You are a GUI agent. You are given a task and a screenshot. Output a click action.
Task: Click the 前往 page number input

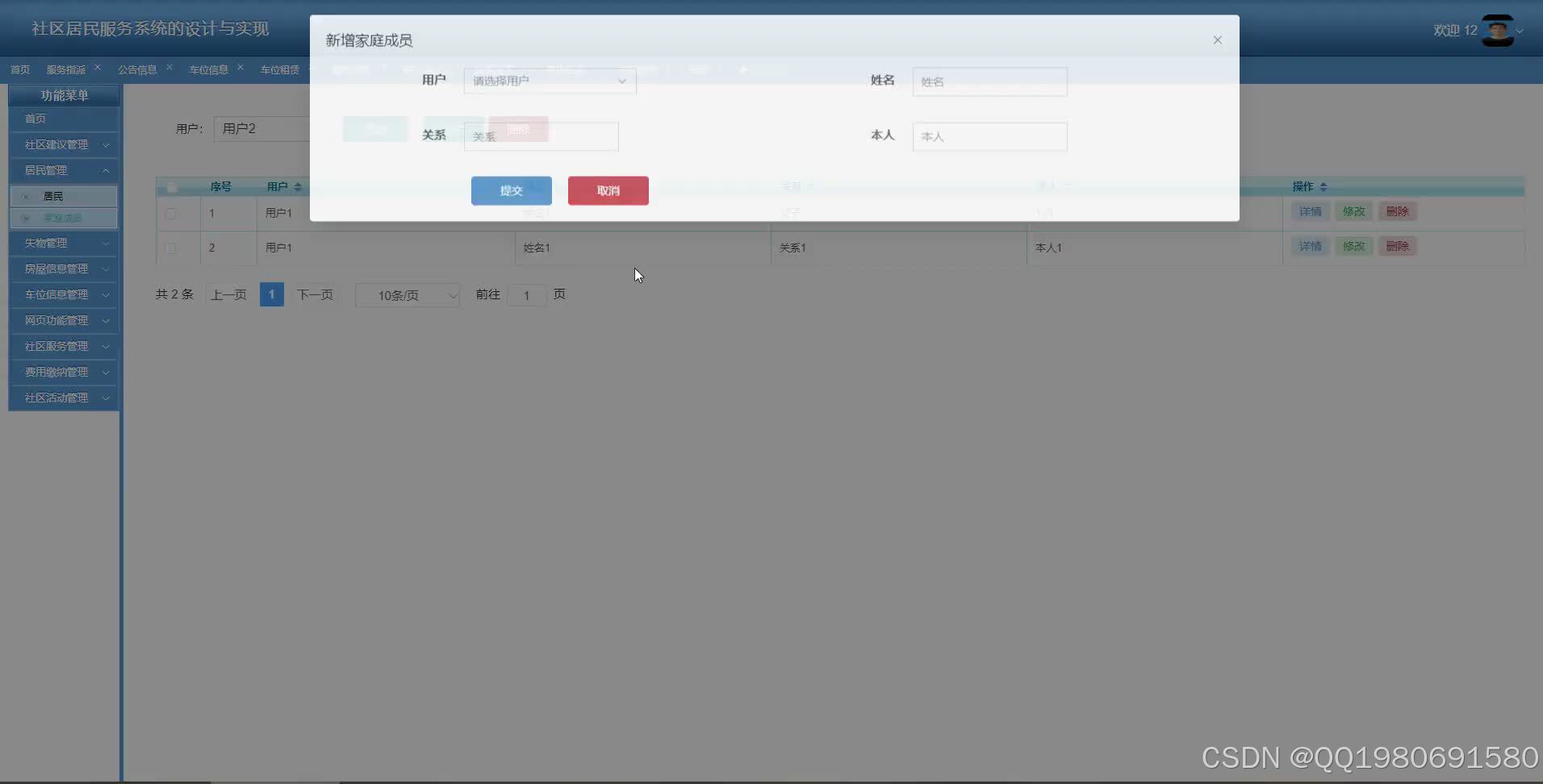[526, 295]
